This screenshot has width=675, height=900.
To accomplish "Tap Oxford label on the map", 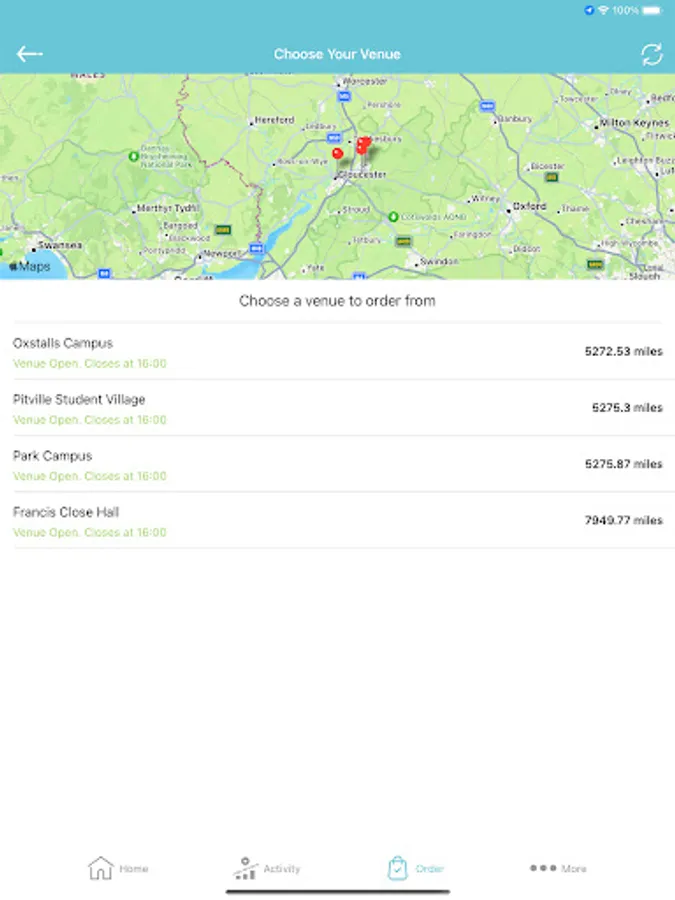I will point(529,206).
